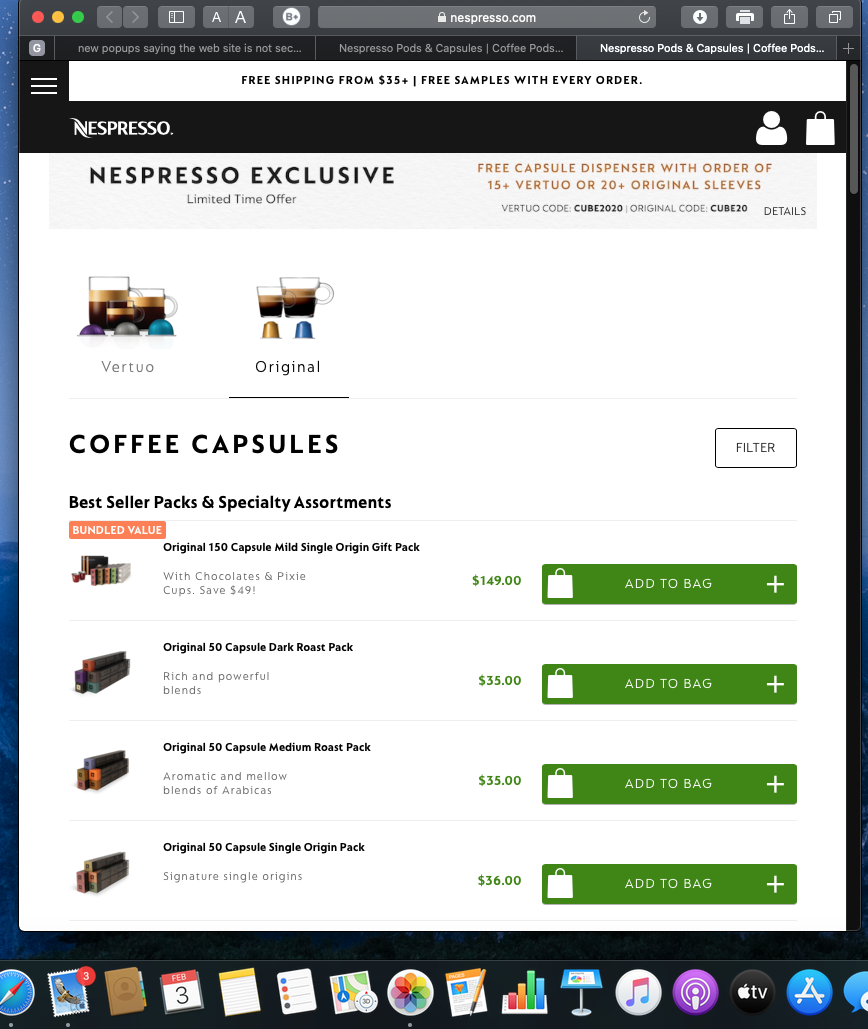868x1029 pixels.
Task: Open Safari's downloads icon
Action: click(699, 17)
